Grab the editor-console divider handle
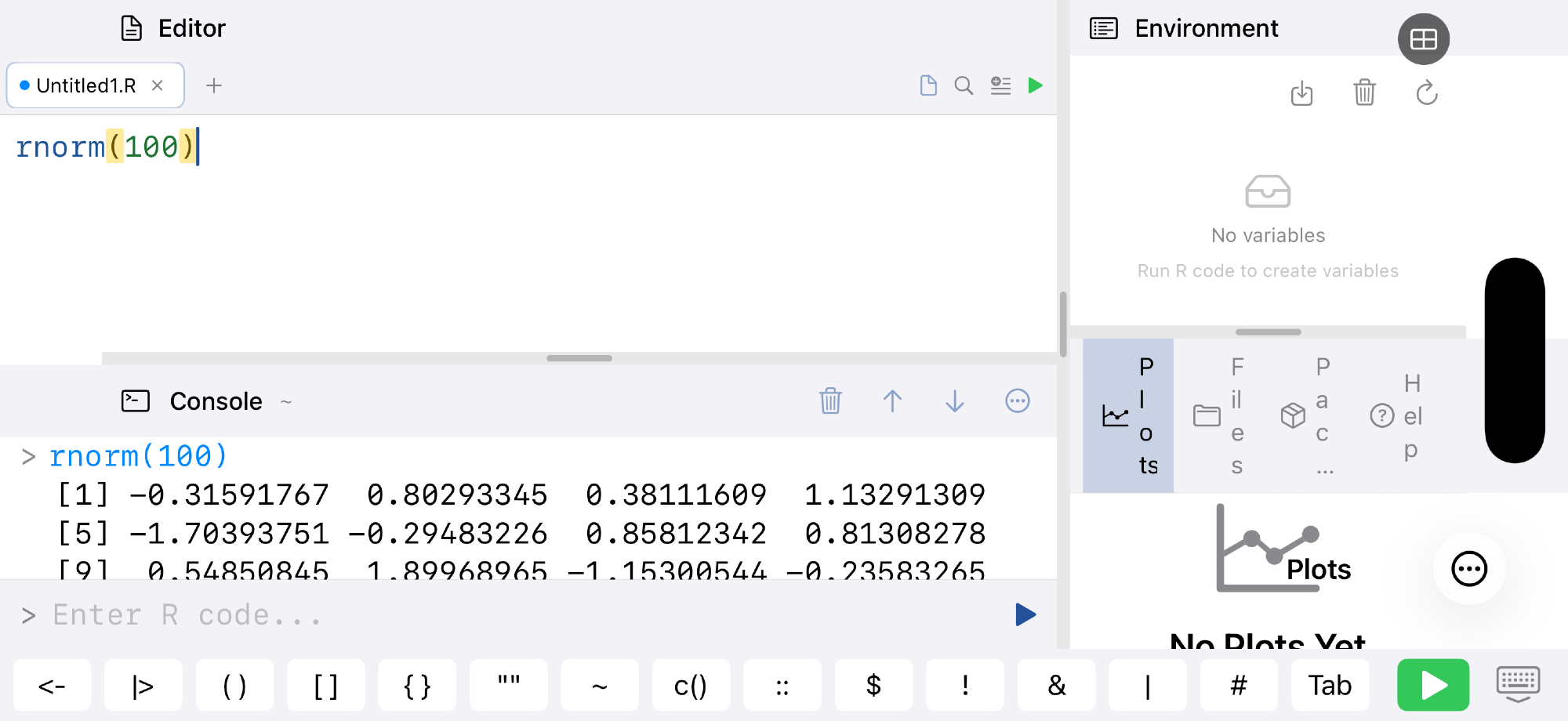This screenshot has width=1568, height=721. (x=579, y=358)
